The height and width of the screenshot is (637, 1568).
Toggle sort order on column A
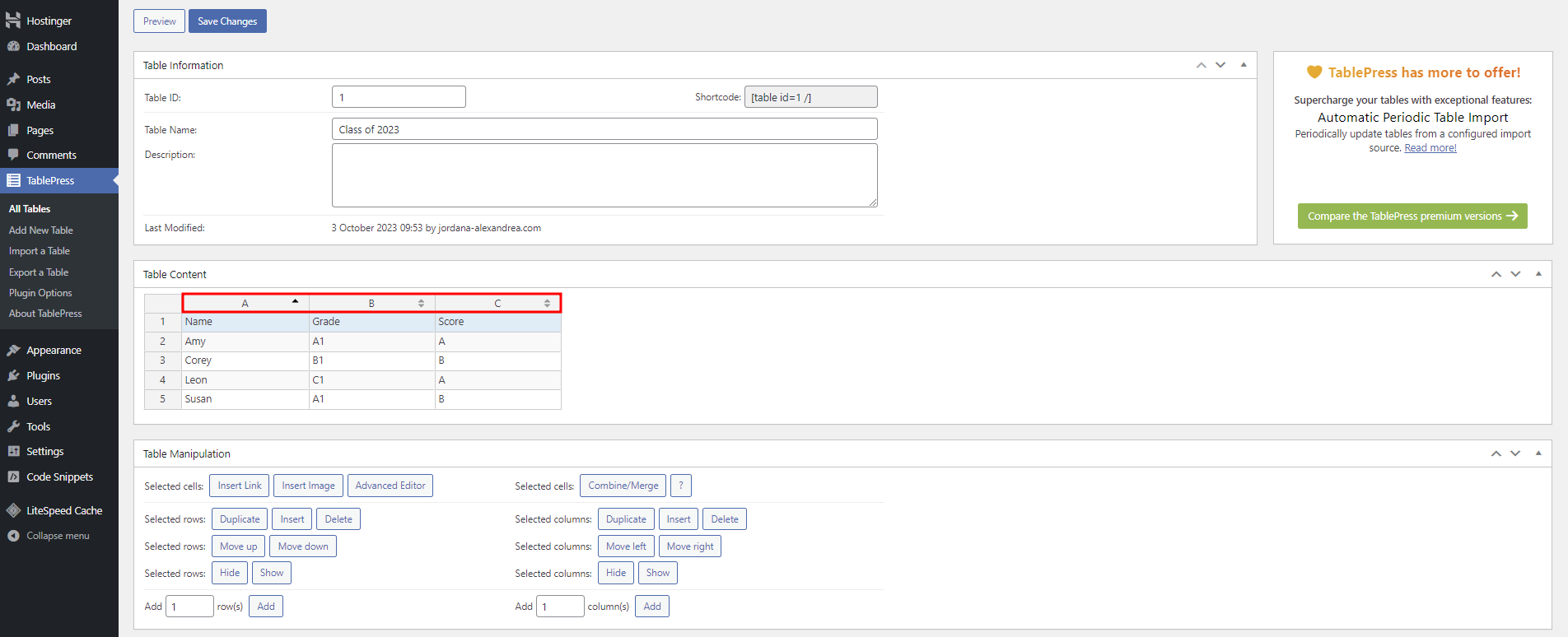click(x=295, y=302)
